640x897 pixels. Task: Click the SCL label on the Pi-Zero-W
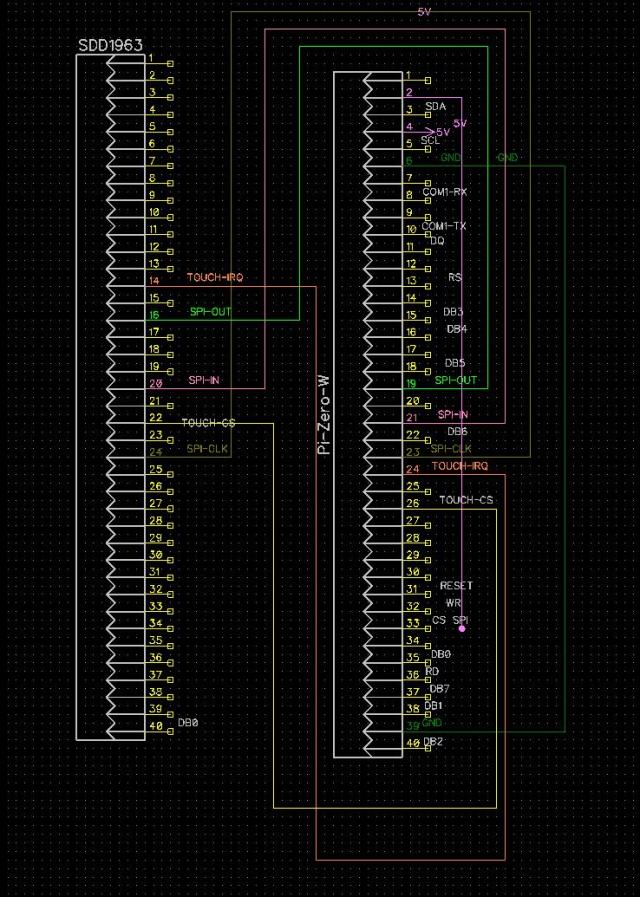click(x=430, y=141)
